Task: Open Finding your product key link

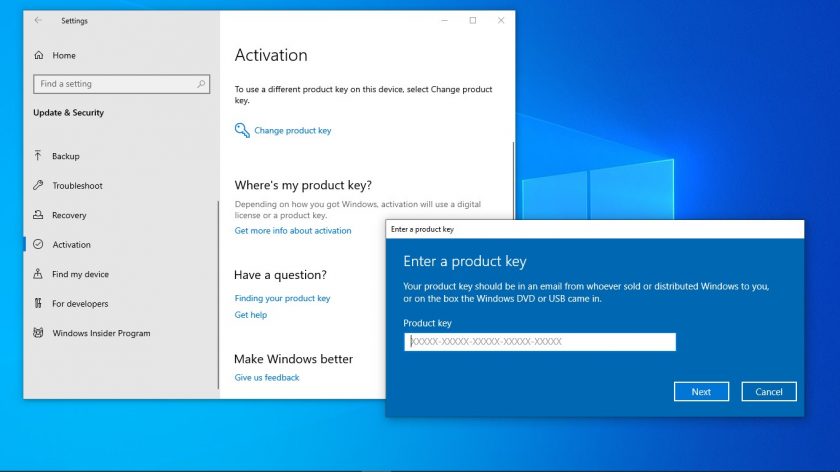Action: click(282, 298)
